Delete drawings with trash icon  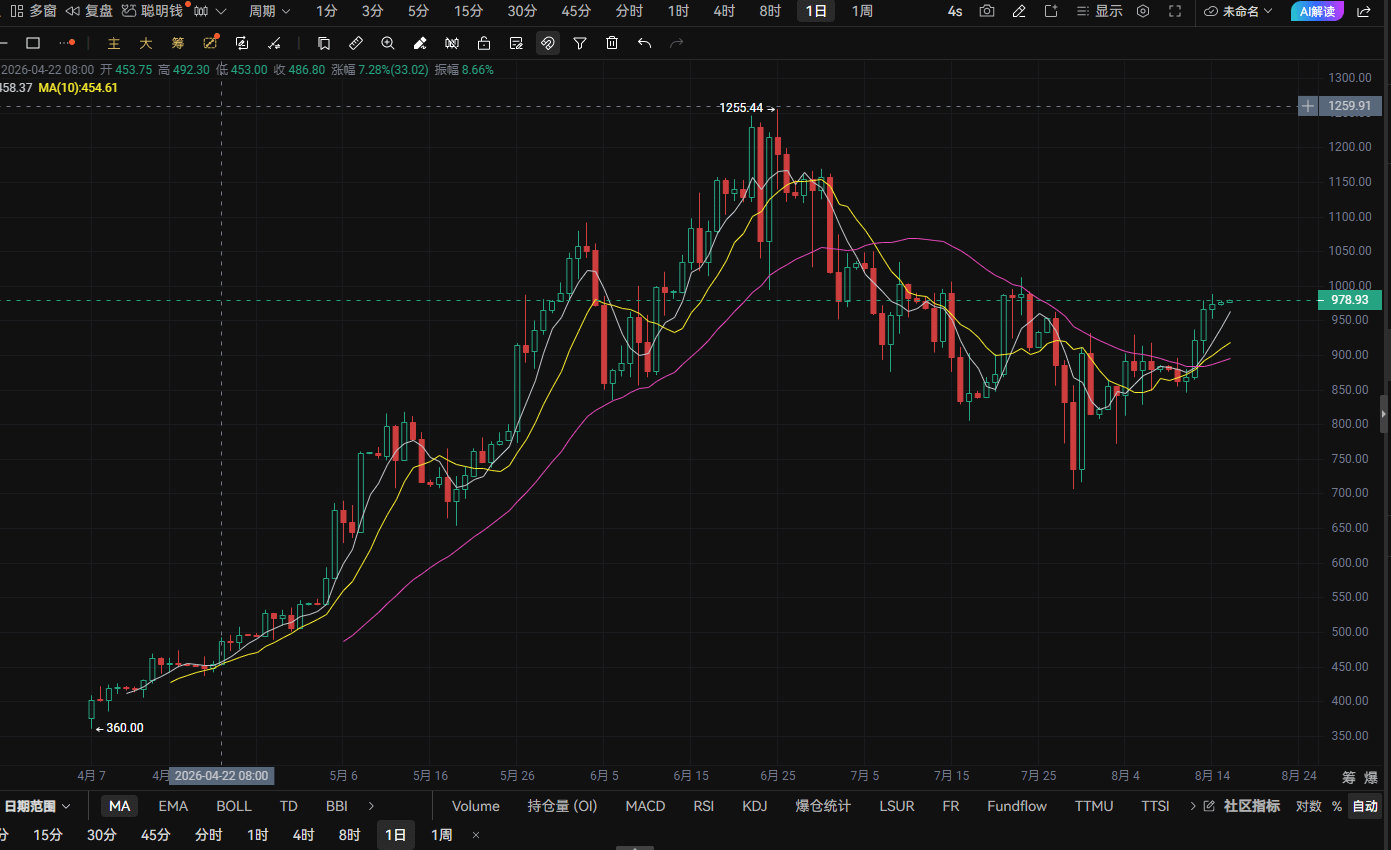(612, 43)
